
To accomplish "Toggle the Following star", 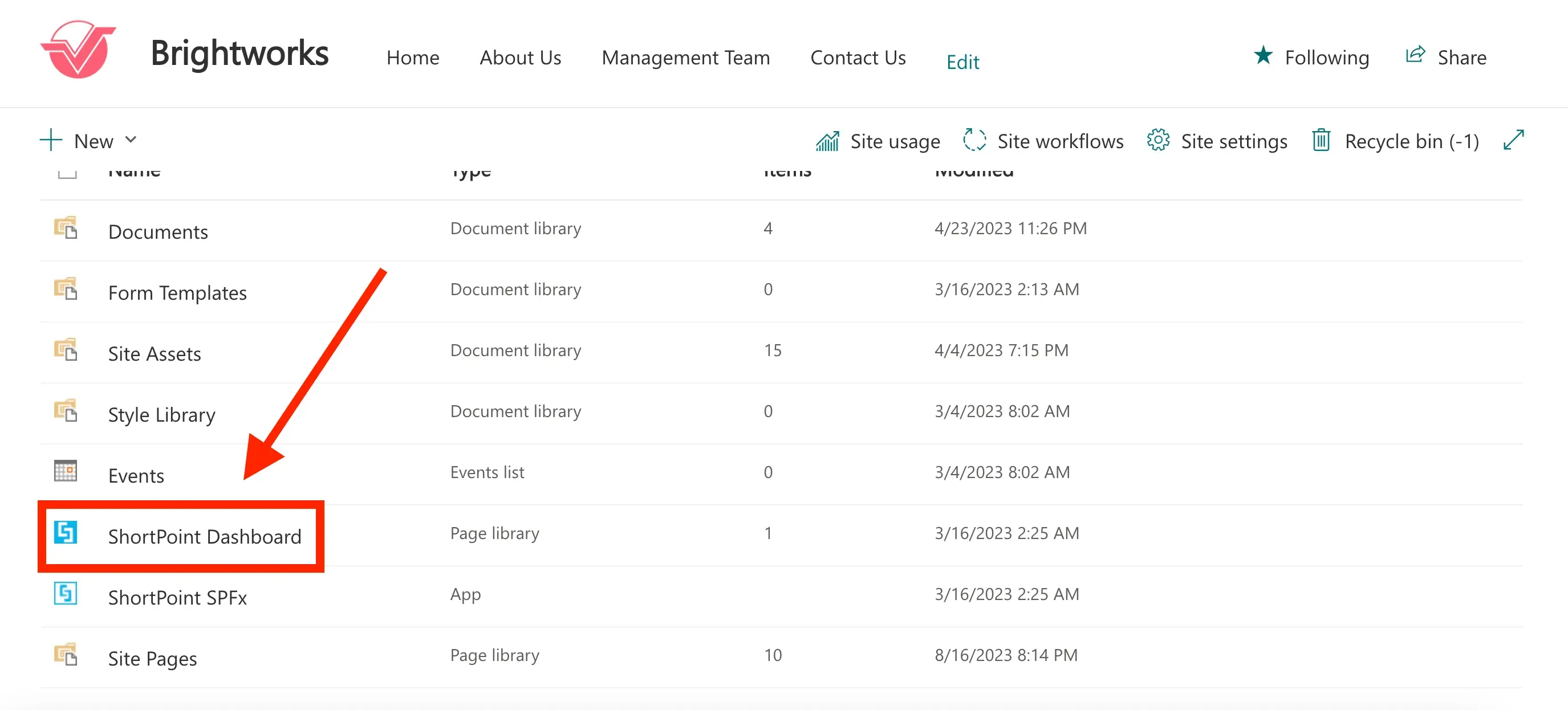I will [x=1264, y=55].
